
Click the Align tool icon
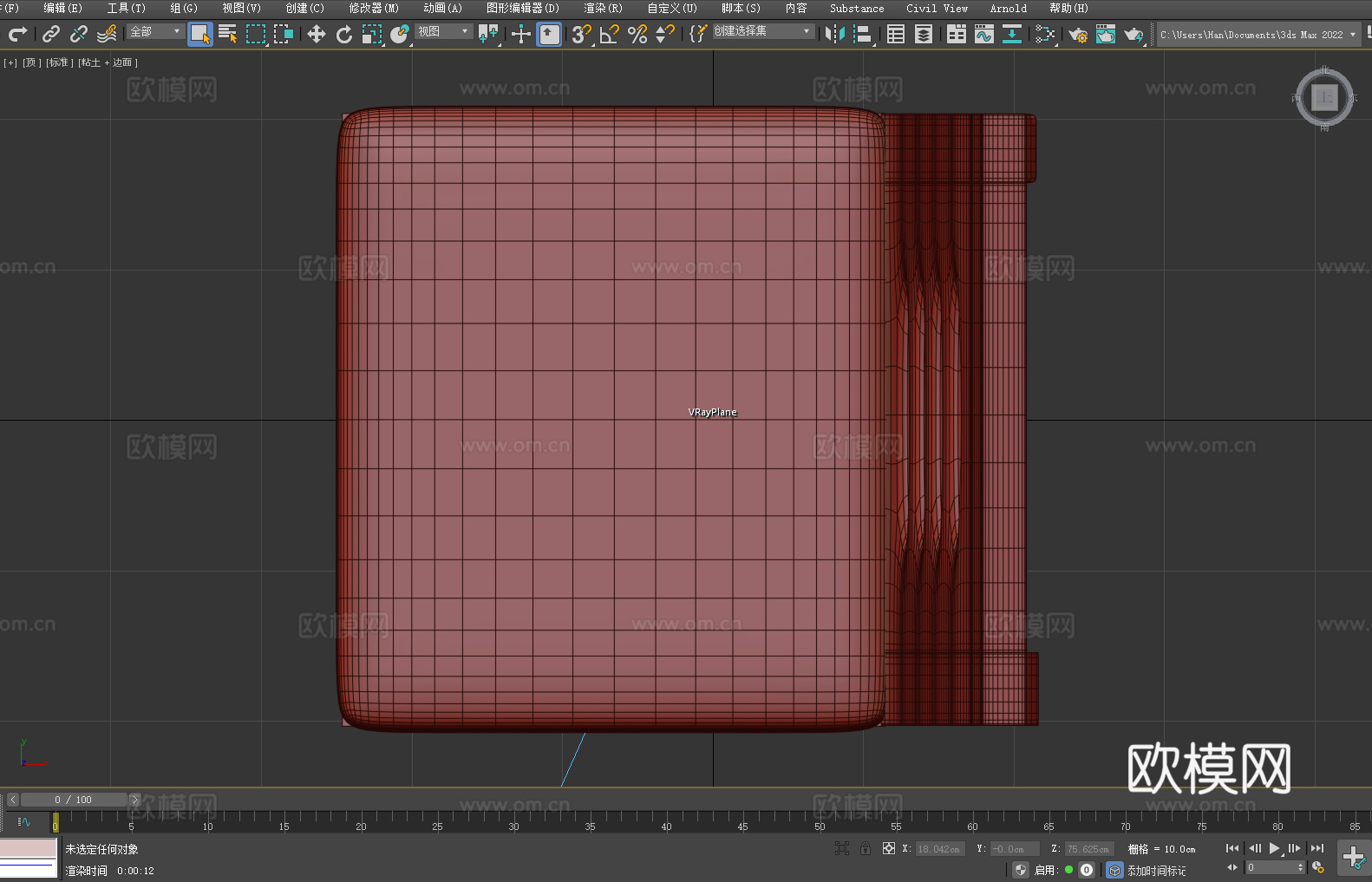[x=863, y=34]
